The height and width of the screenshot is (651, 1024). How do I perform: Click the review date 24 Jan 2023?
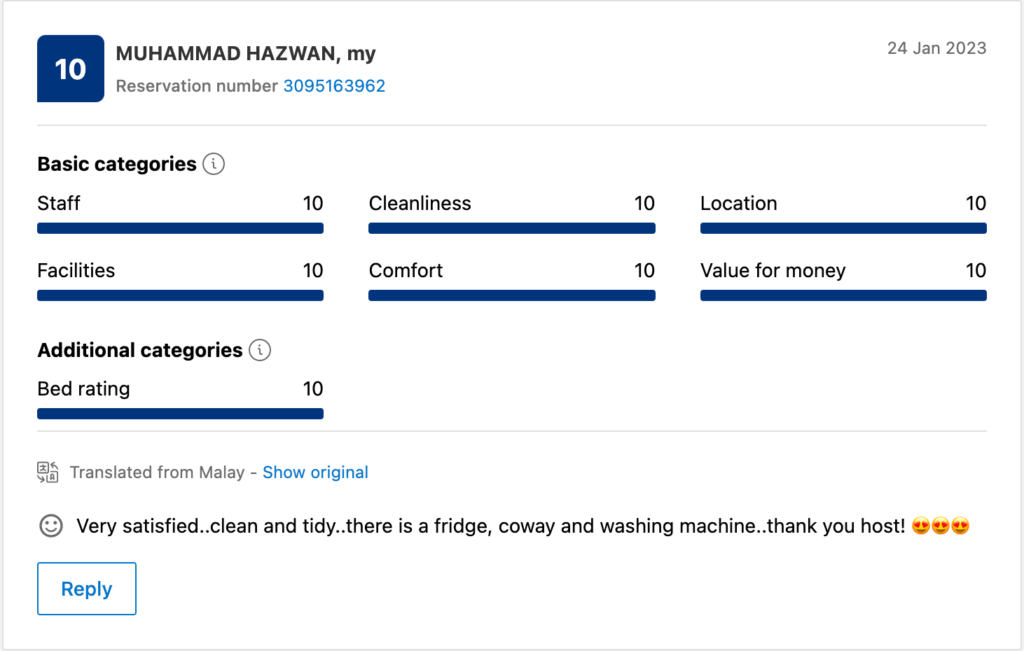tap(936, 48)
